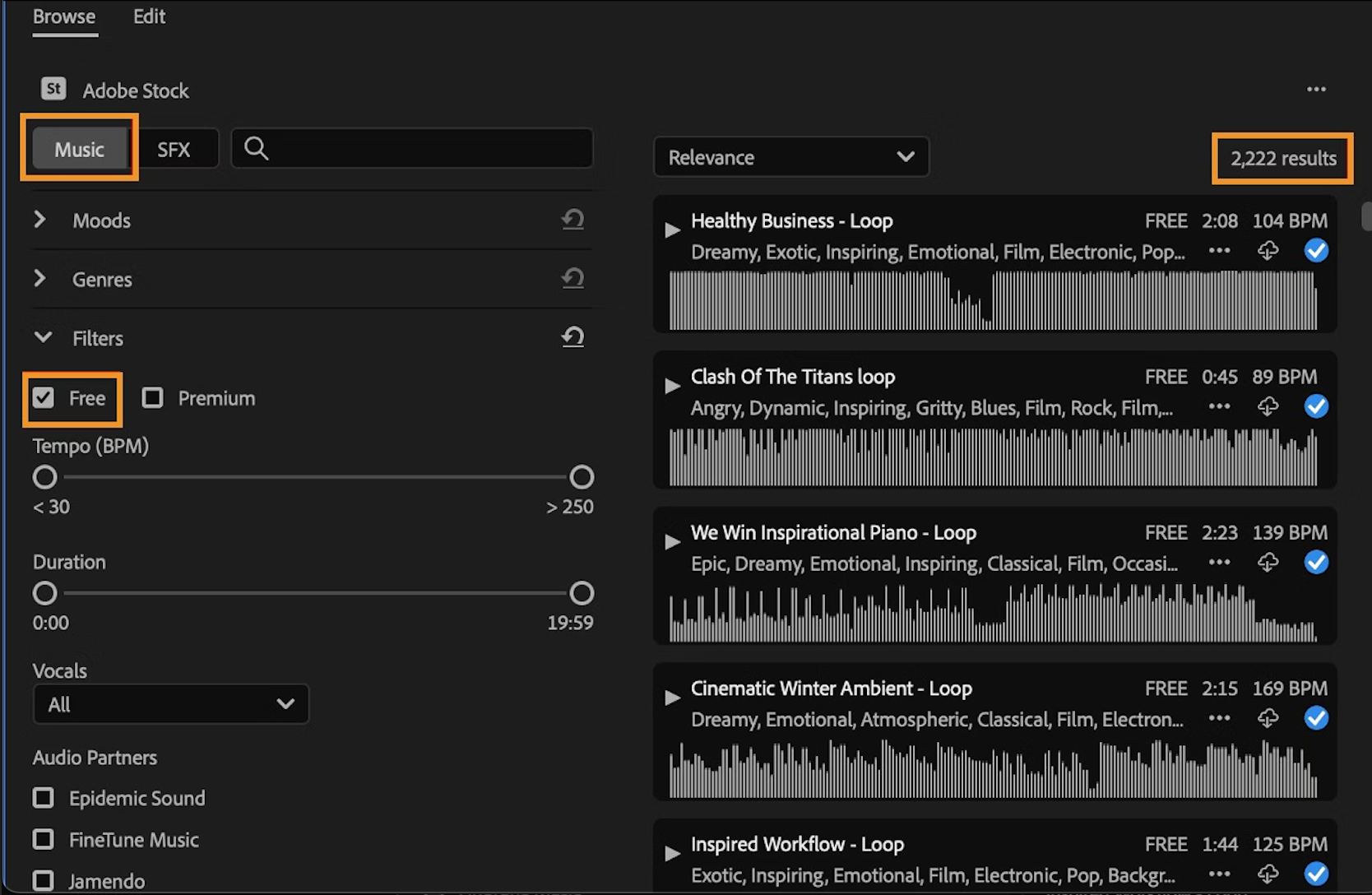Play the Healthy Business - Loop track
The height and width of the screenshot is (895, 1372).
coord(672,230)
